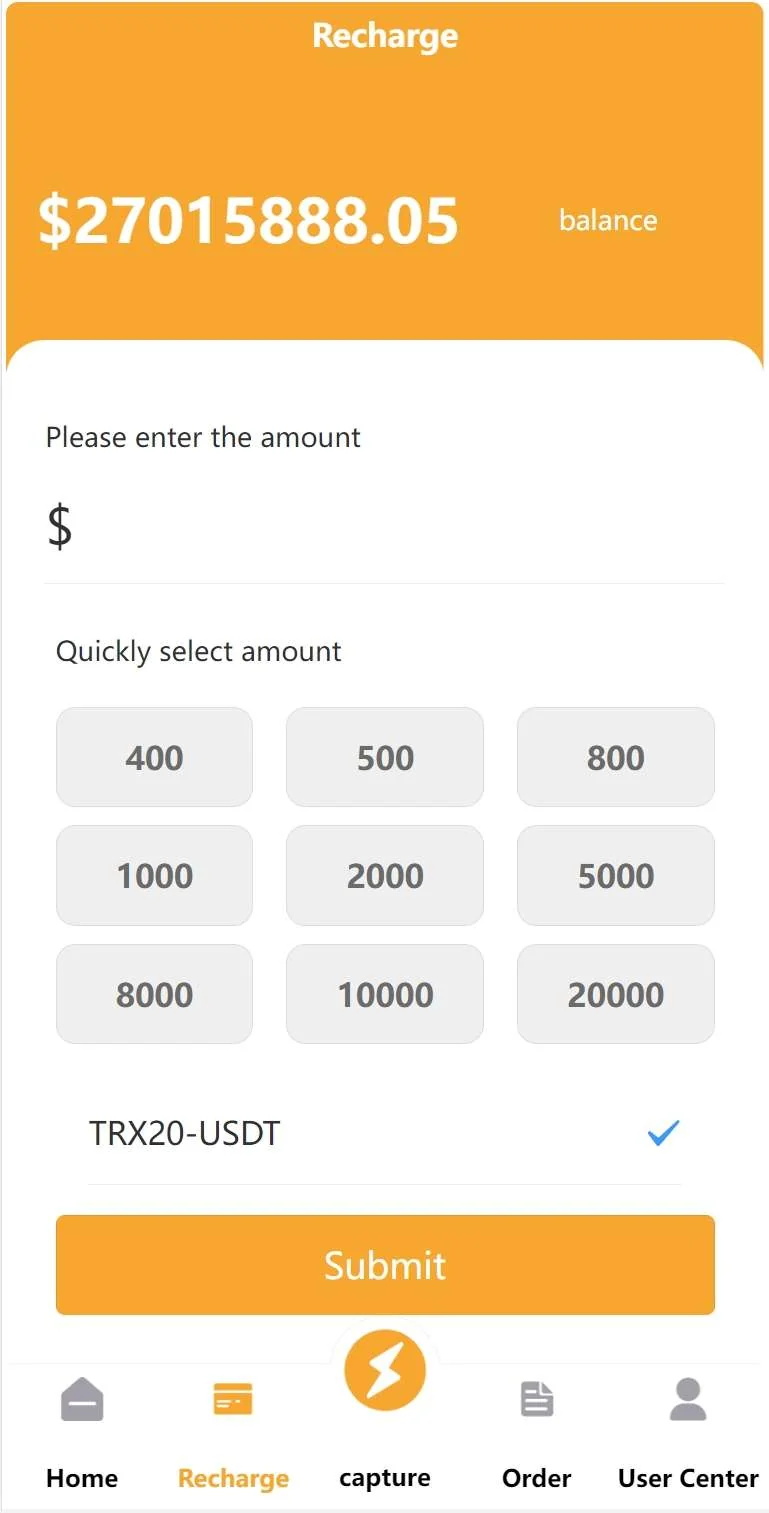The height and width of the screenshot is (1513, 769).
Task: Tap the User Center person icon
Action: 688,1399
